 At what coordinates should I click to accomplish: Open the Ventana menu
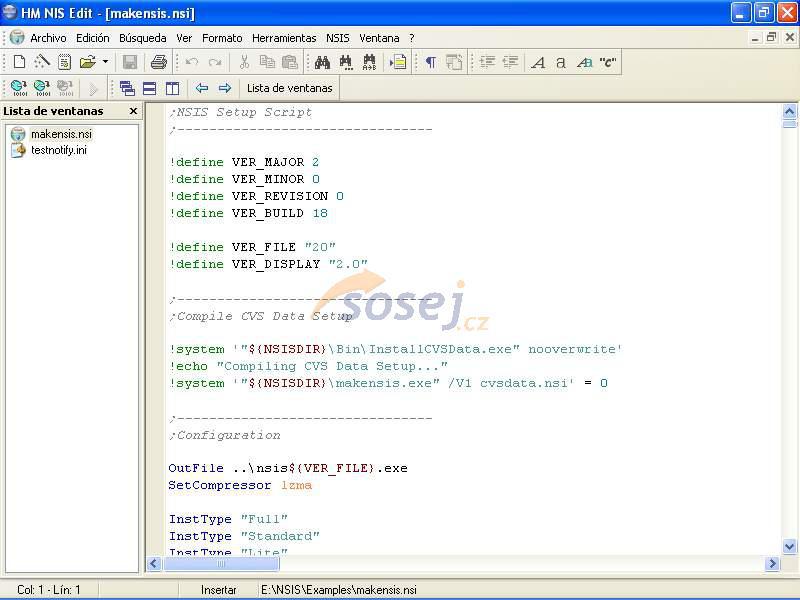[x=379, y=38]
